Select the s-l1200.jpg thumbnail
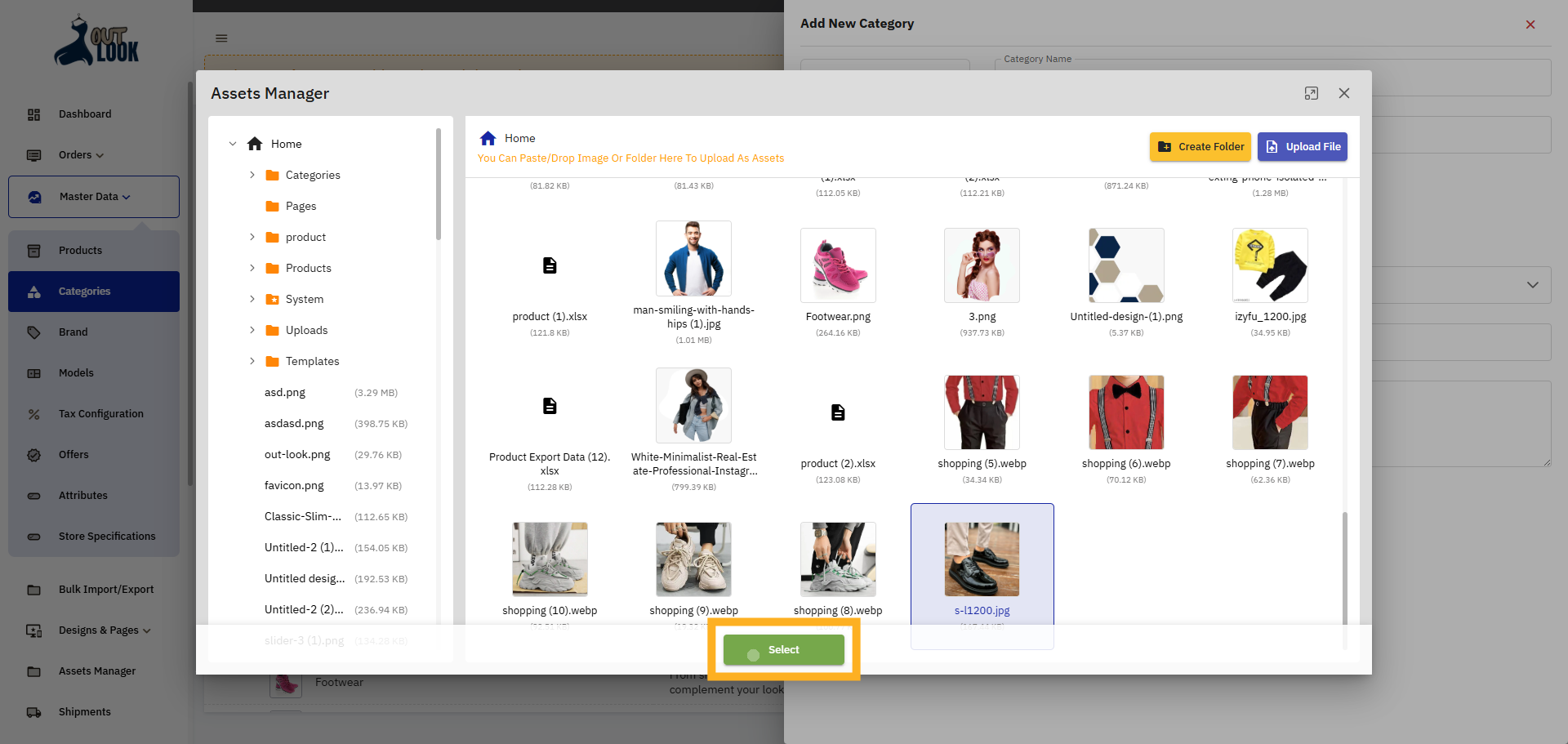 [x=982, y=559]
